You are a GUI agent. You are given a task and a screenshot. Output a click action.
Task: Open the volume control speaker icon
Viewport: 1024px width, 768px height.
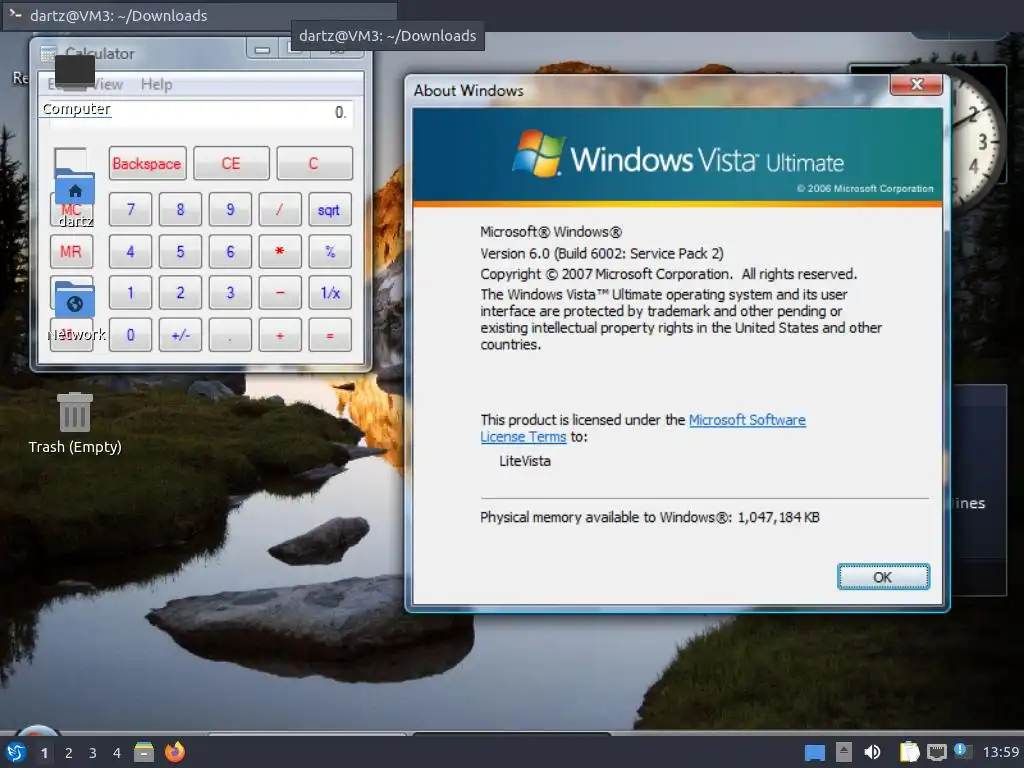pos(872,752)
